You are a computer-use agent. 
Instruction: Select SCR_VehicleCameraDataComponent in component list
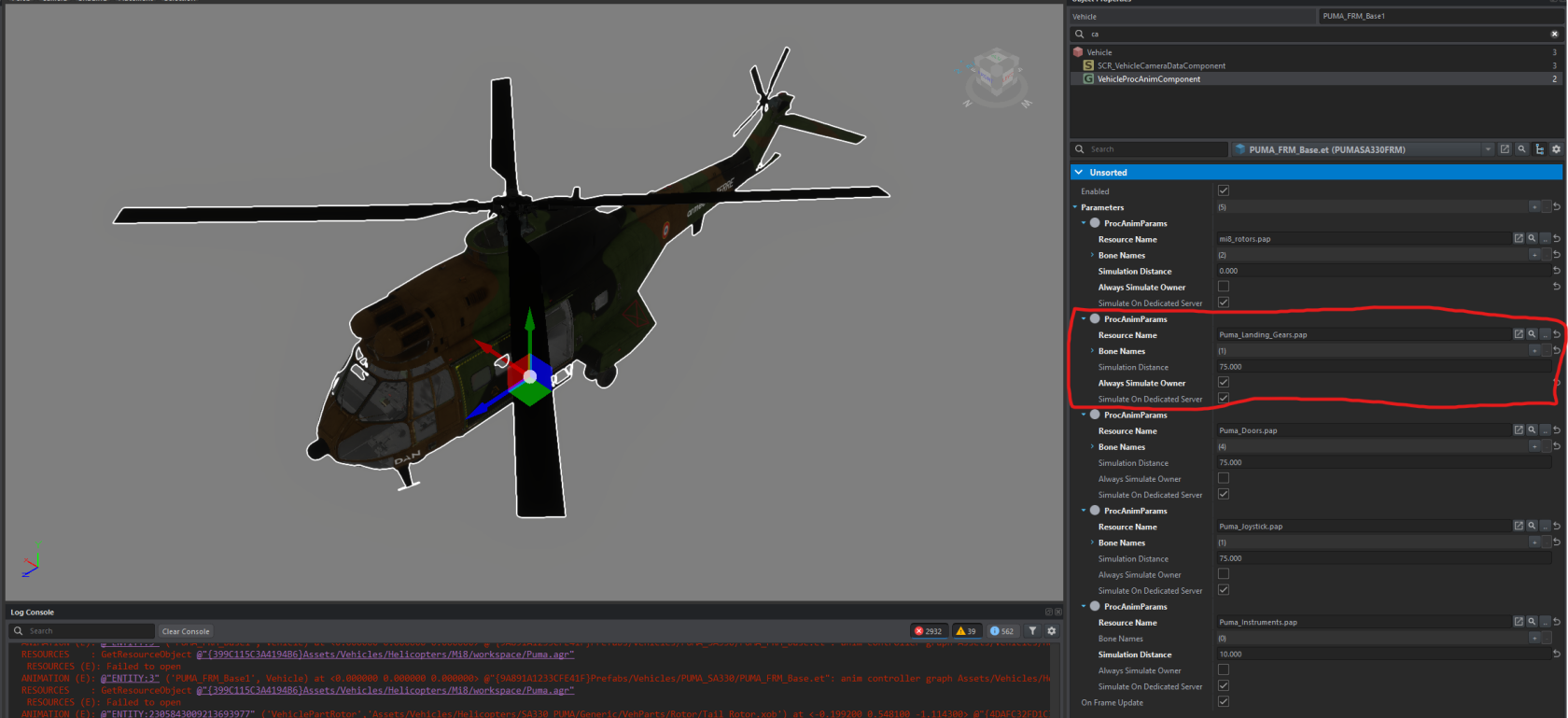point(1316,65)
